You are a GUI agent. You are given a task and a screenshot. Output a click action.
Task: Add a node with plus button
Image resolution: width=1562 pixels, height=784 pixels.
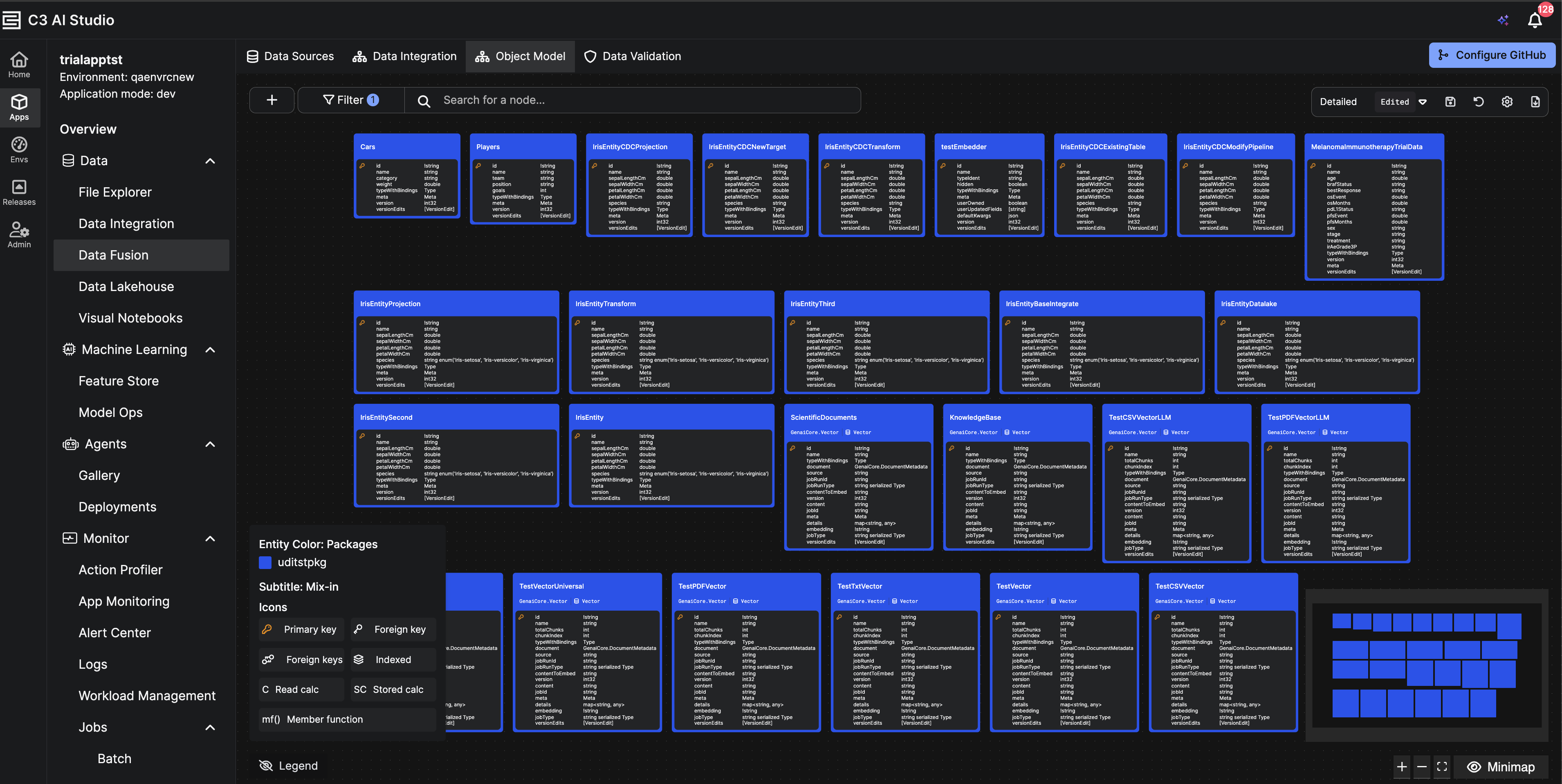pyautogui.click(x=272, y=100)
